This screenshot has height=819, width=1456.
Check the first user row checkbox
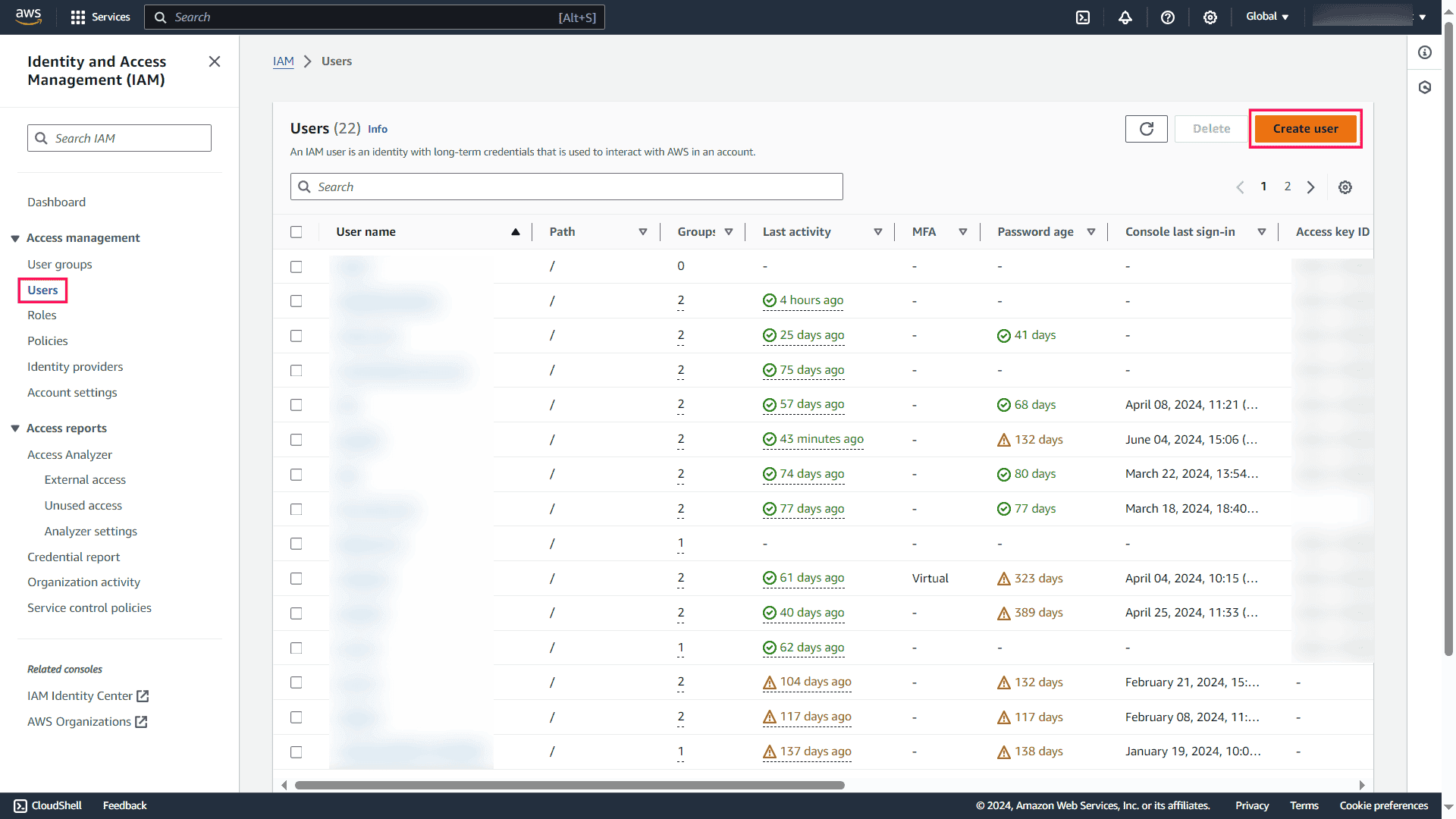(x=297, y=266)
